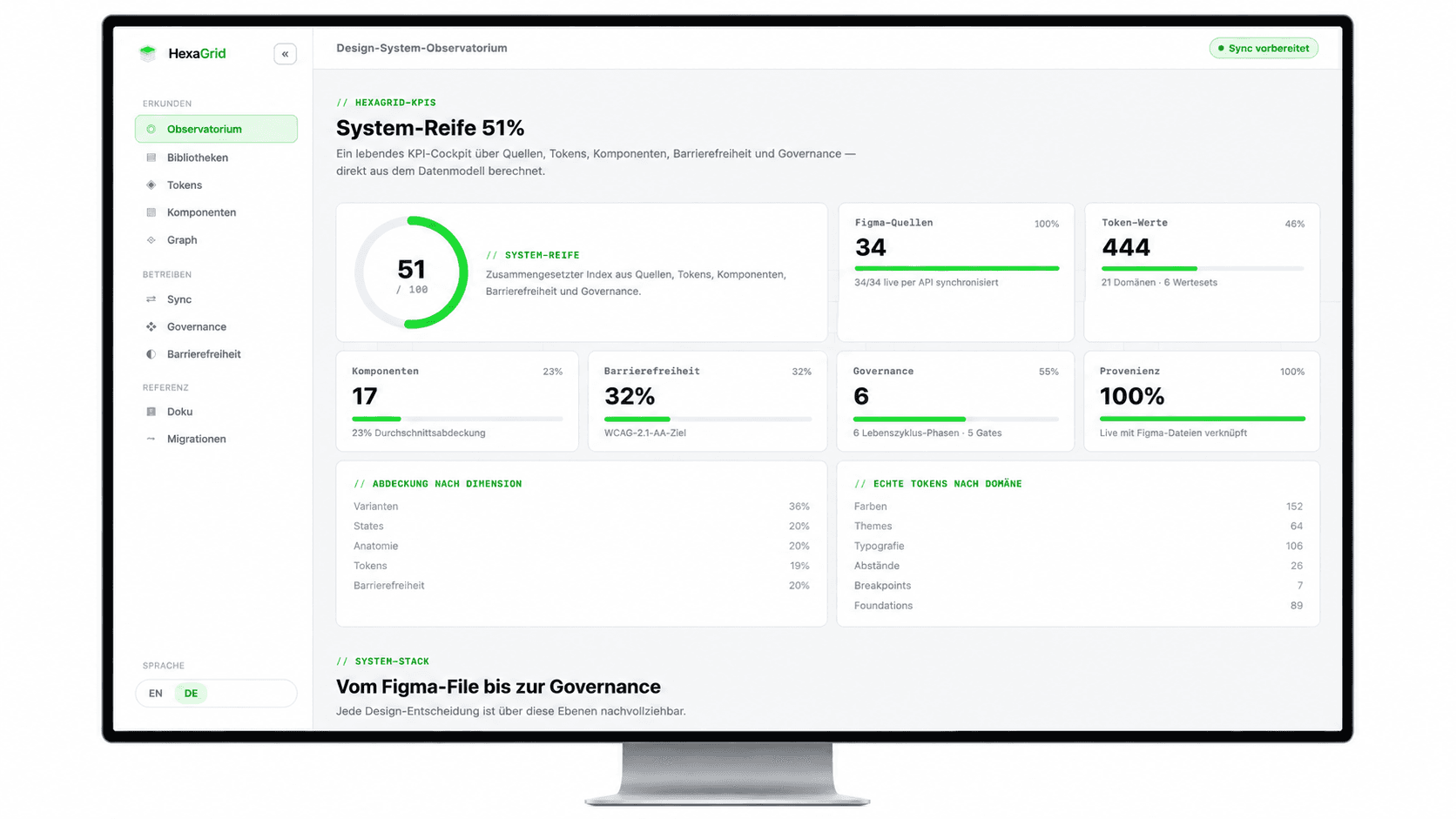
Task: Open the Sync page label
Action: tap(179, 299)
